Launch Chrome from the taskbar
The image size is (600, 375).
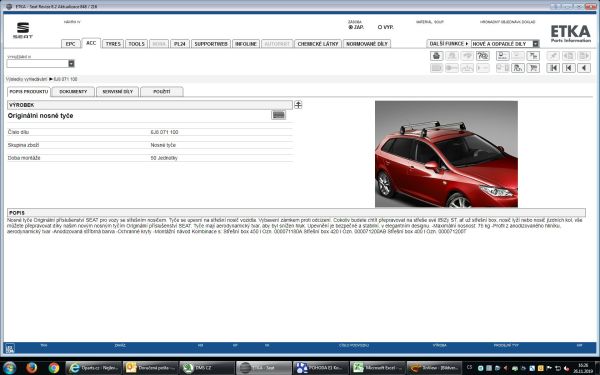(x=54, y=368)
